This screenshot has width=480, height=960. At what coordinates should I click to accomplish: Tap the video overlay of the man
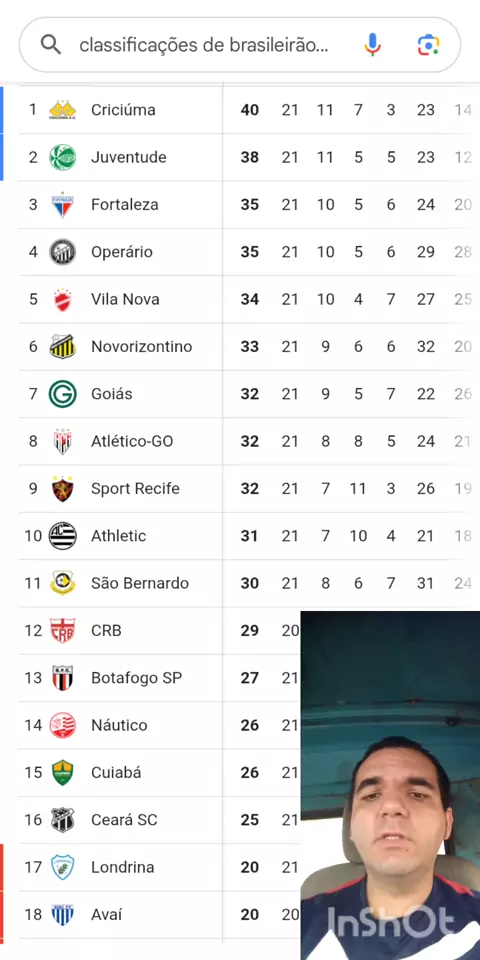coord(390,785)
